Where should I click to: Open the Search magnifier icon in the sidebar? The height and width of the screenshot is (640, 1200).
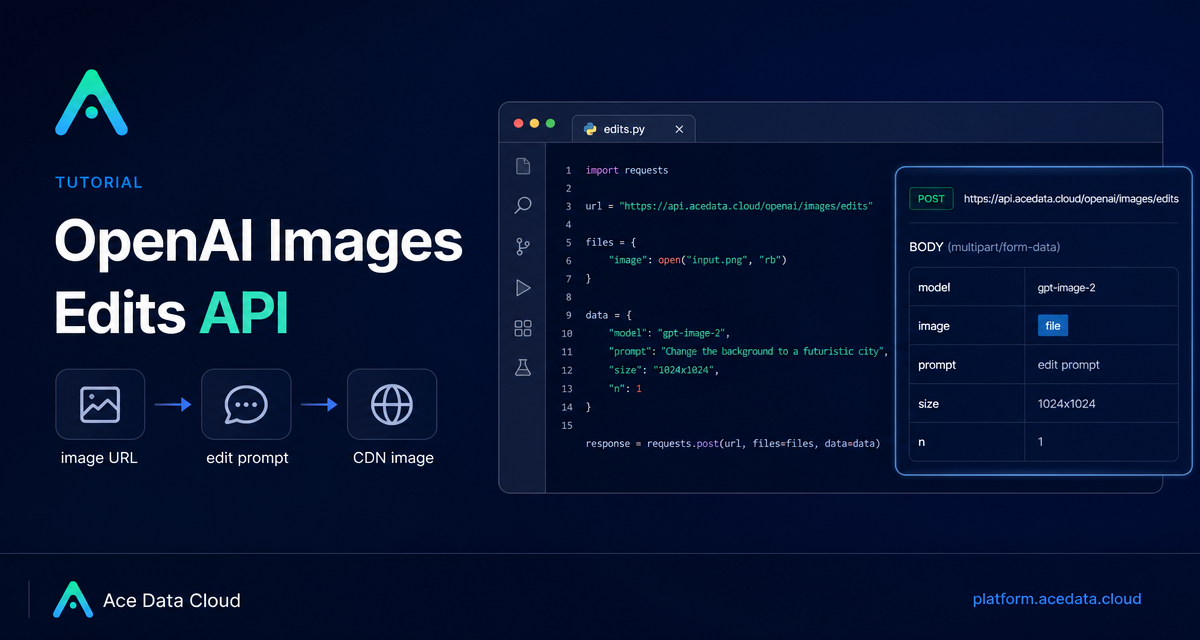click(x=522, y=206)
